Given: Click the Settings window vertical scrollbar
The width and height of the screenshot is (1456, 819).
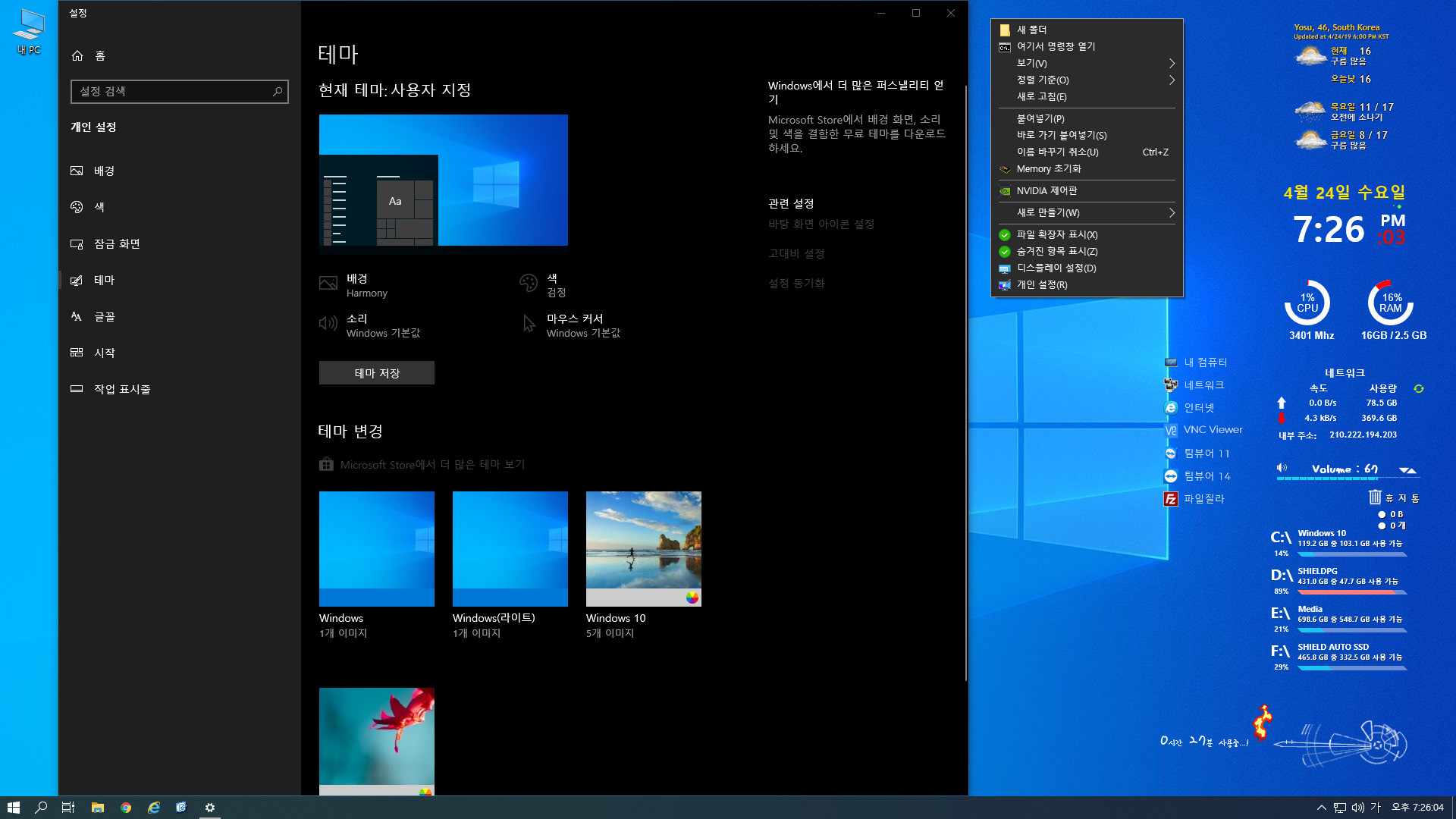Looking at the screenshot, I should coord(965,383).
